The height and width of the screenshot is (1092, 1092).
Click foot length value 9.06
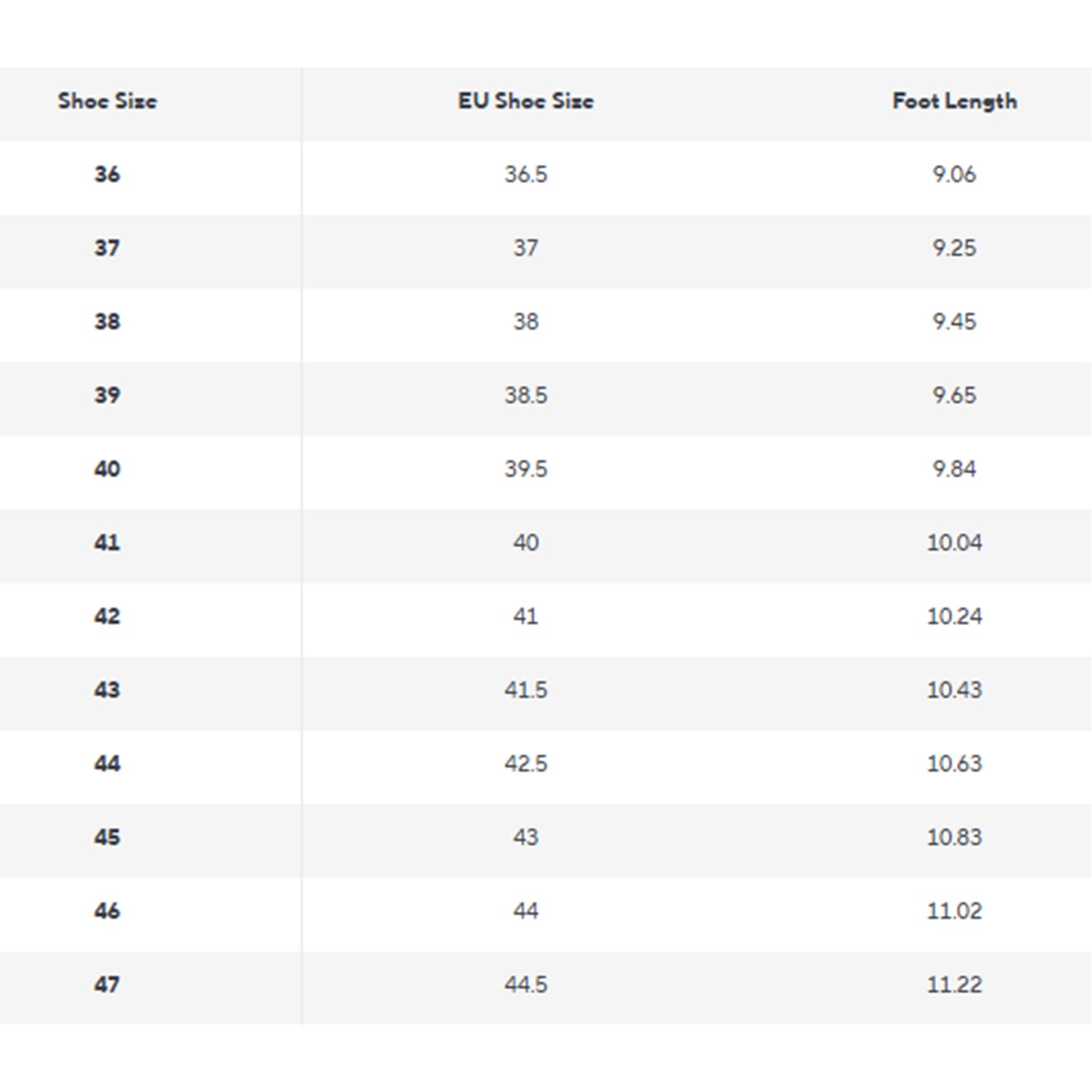[x=954, y=174]
